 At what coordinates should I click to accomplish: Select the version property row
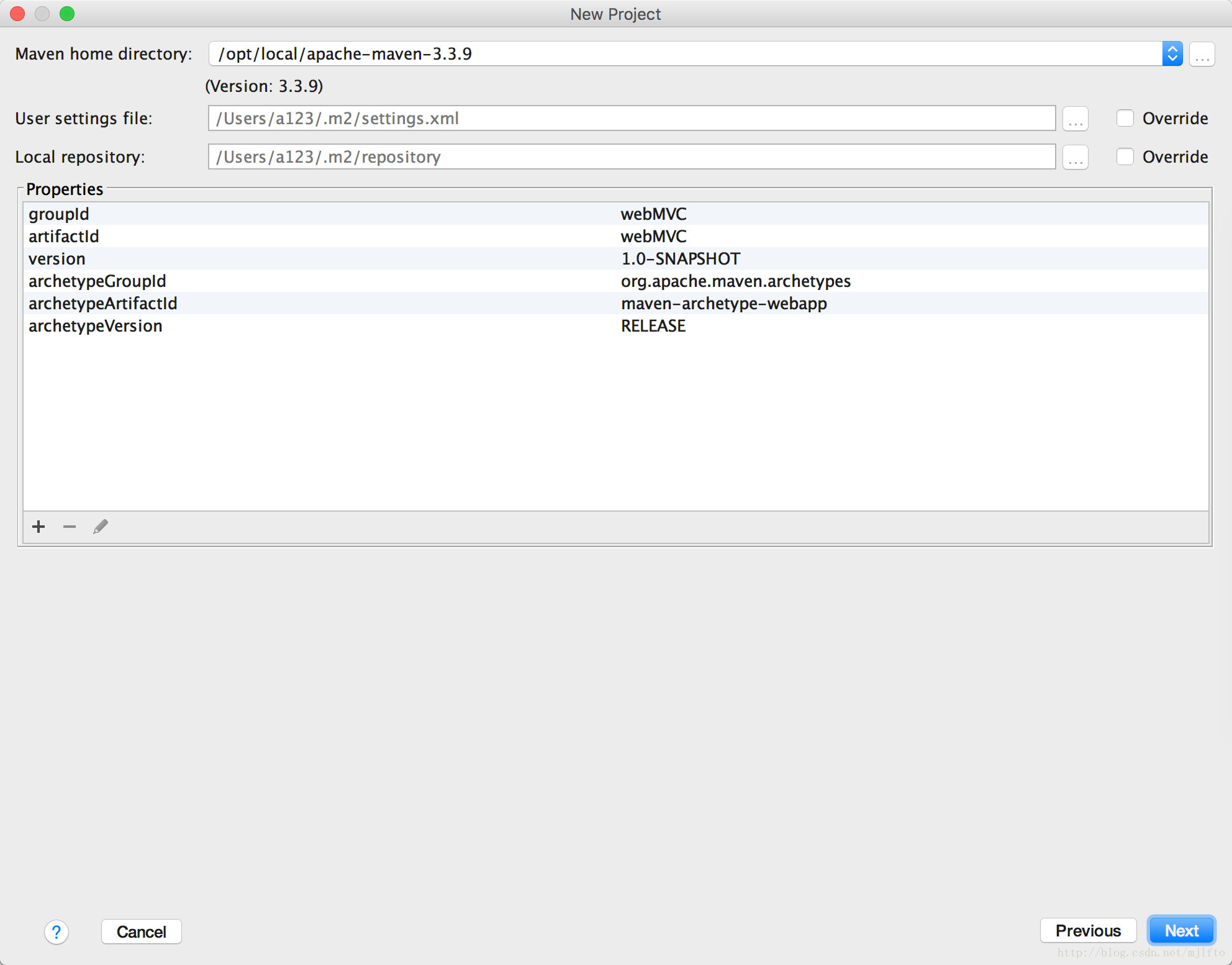point(616,259)
